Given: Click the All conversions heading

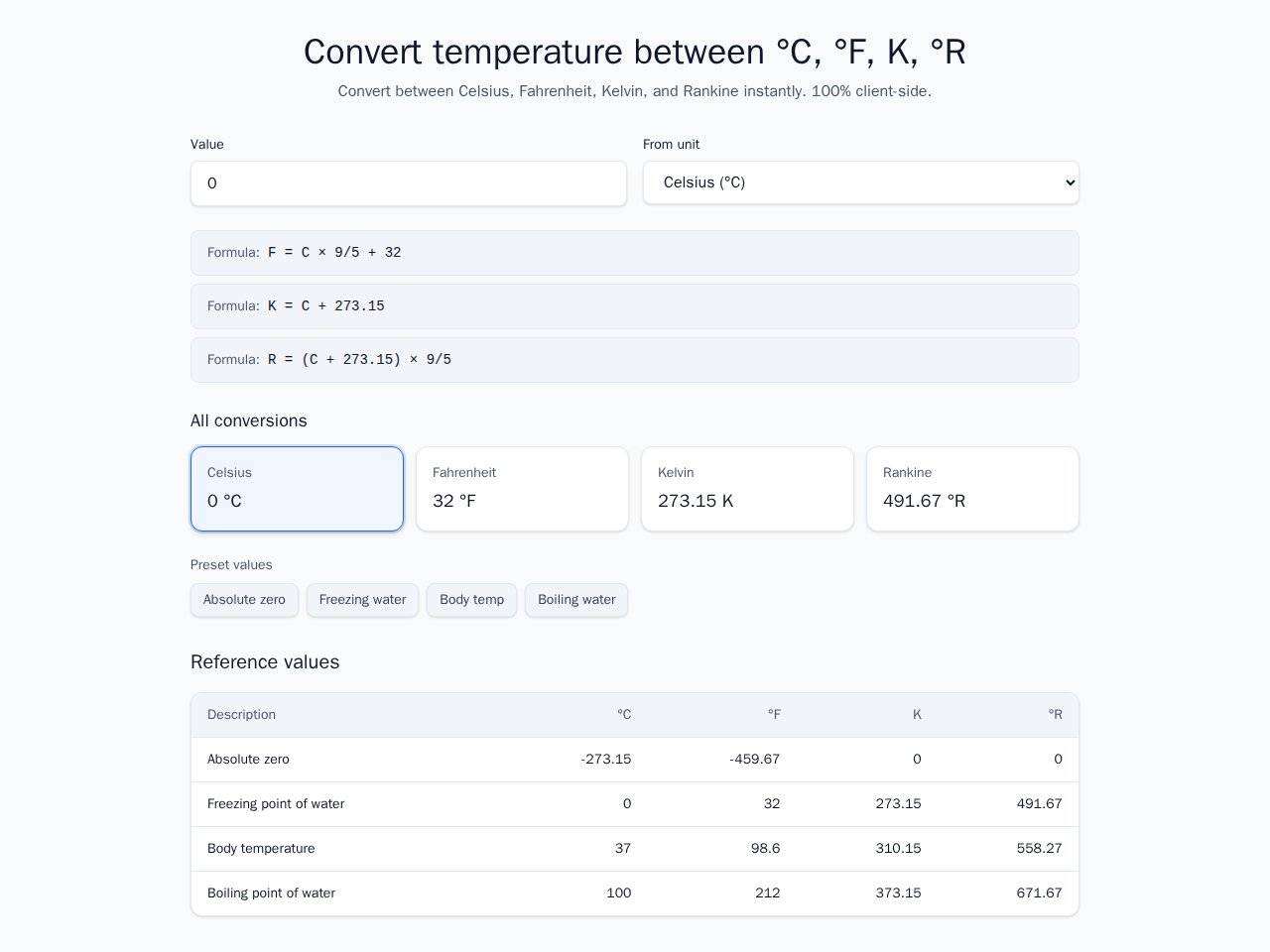Looking at the screenshot, I should click(249, 421).
